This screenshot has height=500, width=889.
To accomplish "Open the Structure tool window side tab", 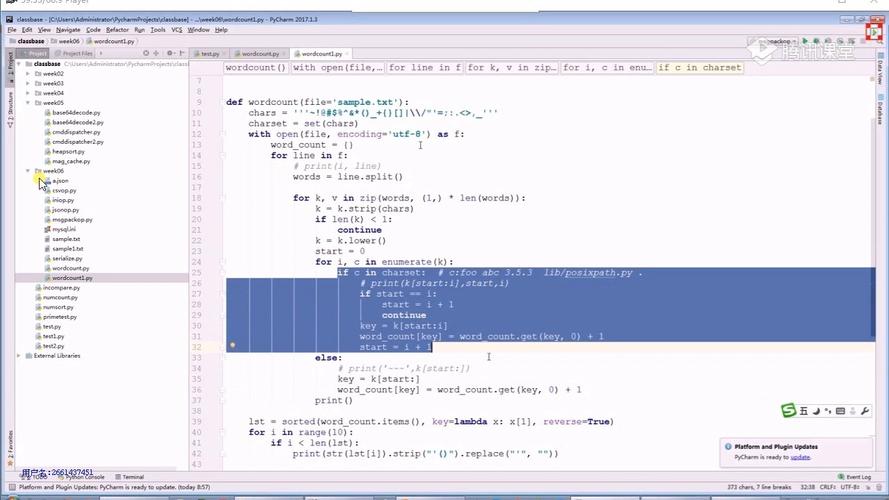I will point(10,111).
